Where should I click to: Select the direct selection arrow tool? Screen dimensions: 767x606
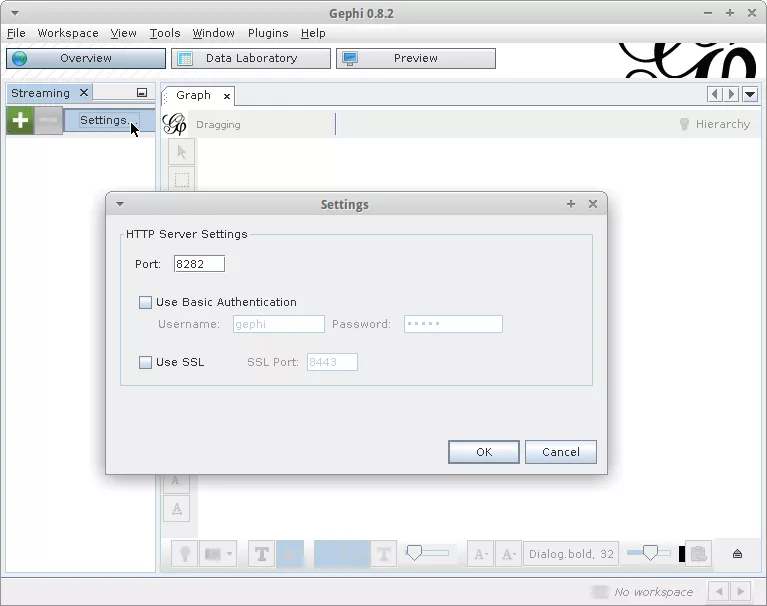pos(181,152)
